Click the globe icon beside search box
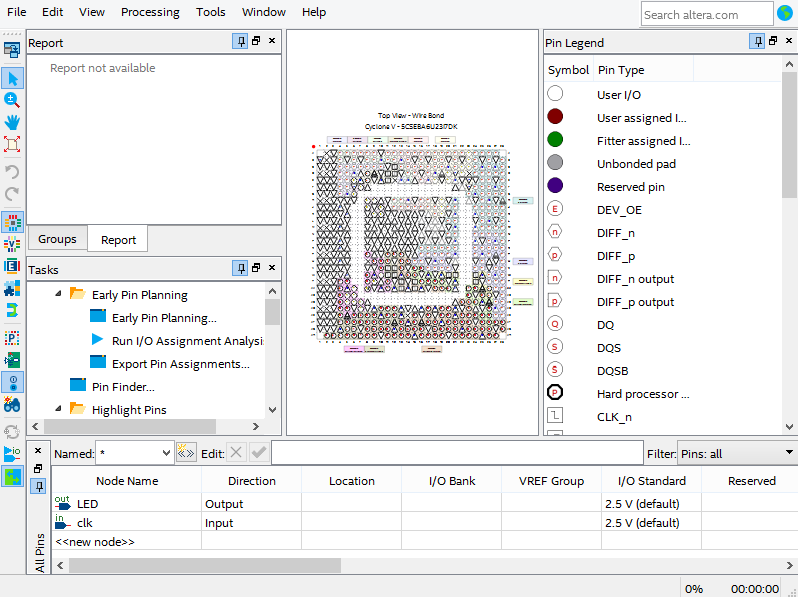The width and height of the screenshot is (798, 597). point(786,14)
